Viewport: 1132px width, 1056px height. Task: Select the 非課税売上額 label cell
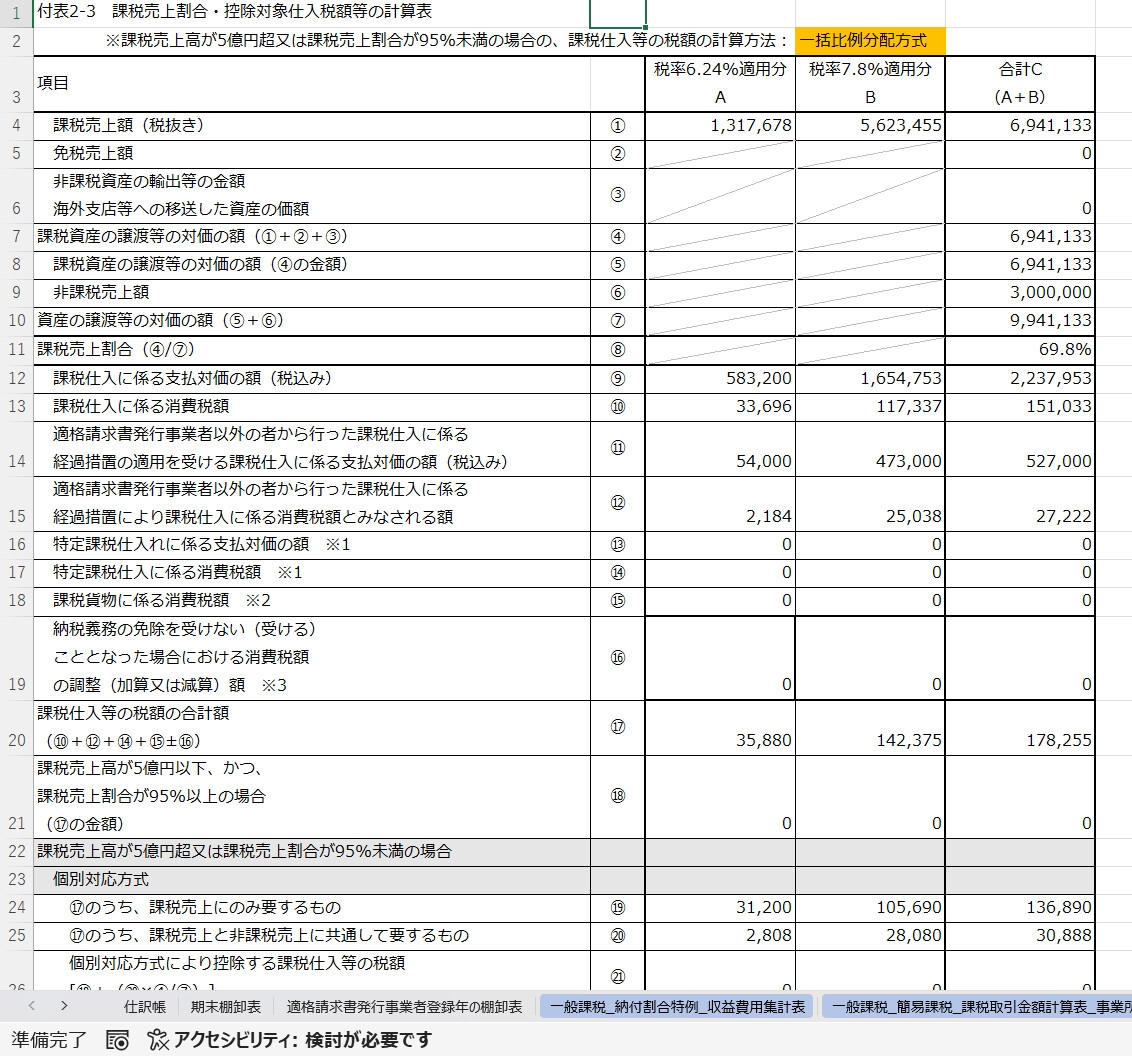312,293
